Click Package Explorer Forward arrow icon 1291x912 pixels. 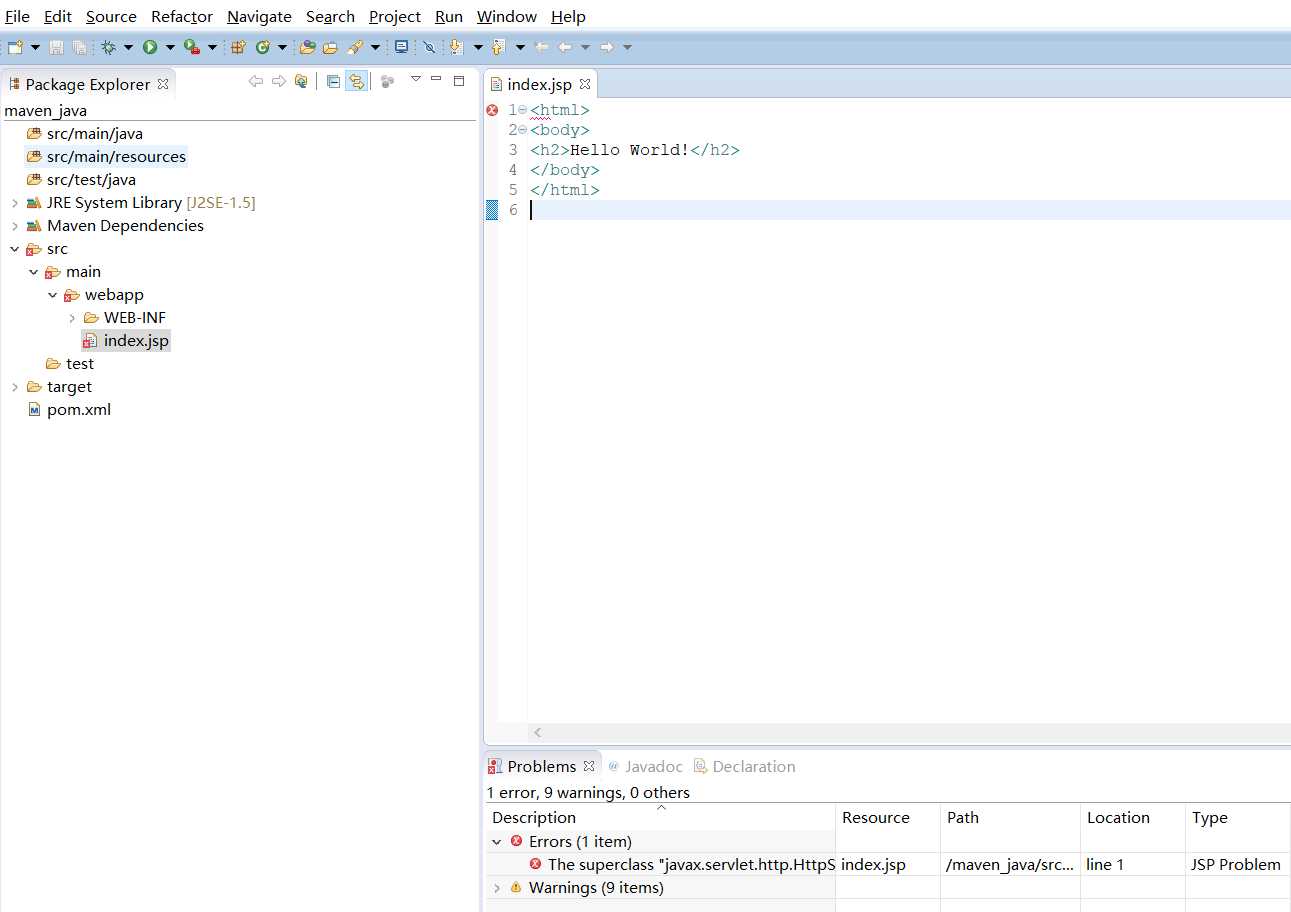[278, 81]
